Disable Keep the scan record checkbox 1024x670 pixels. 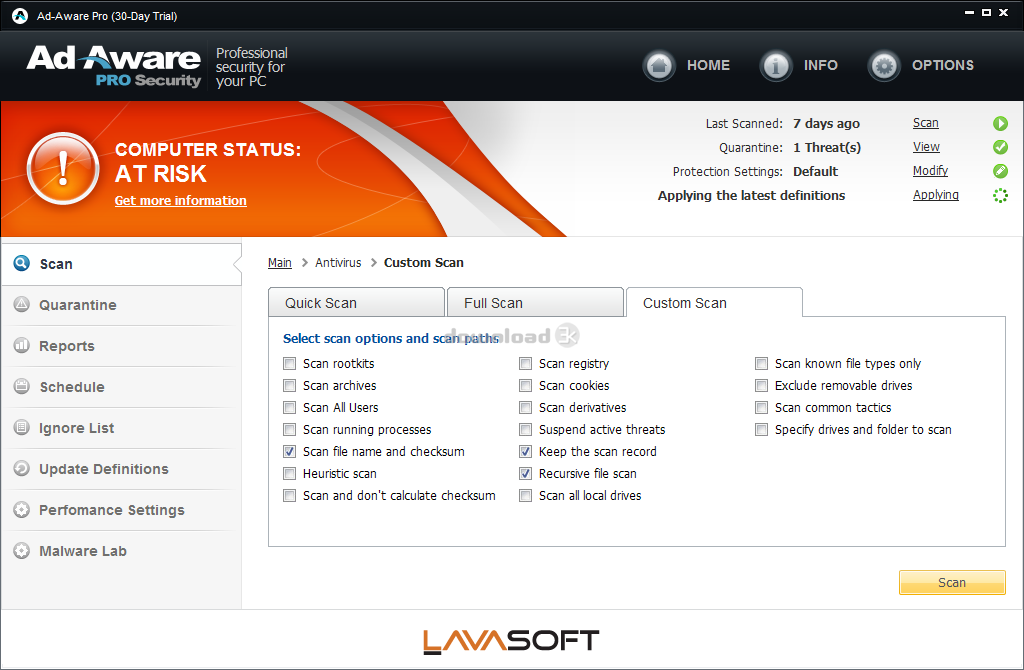pos(525,452)
